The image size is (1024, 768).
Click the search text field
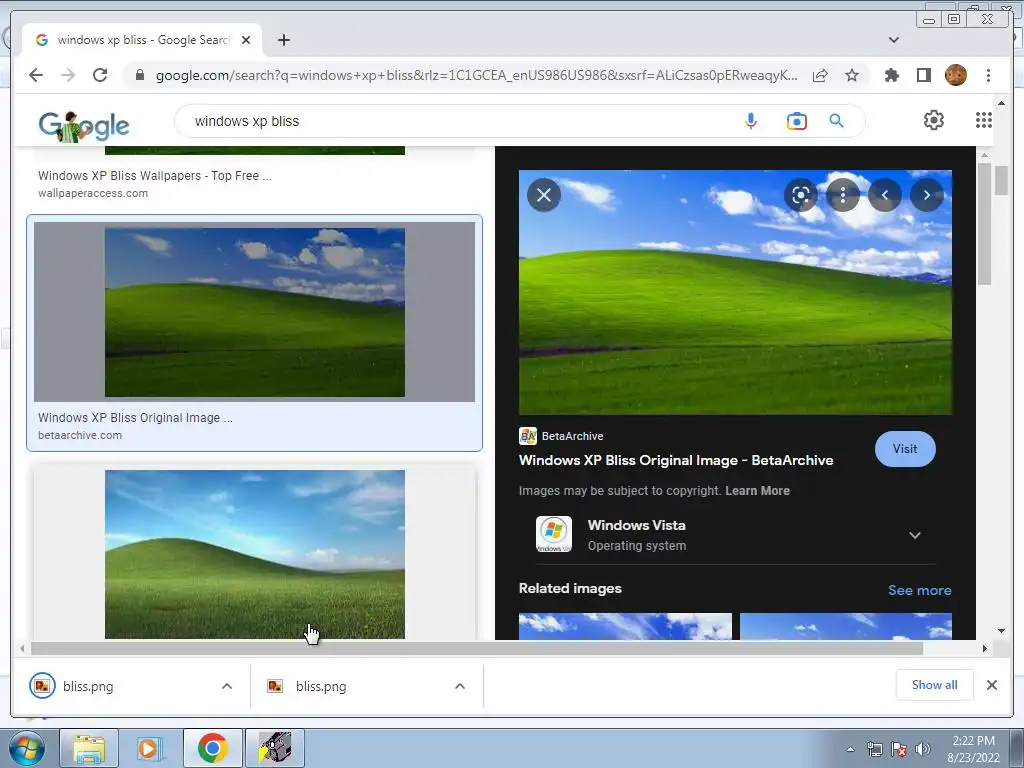(x=457, y=121)
